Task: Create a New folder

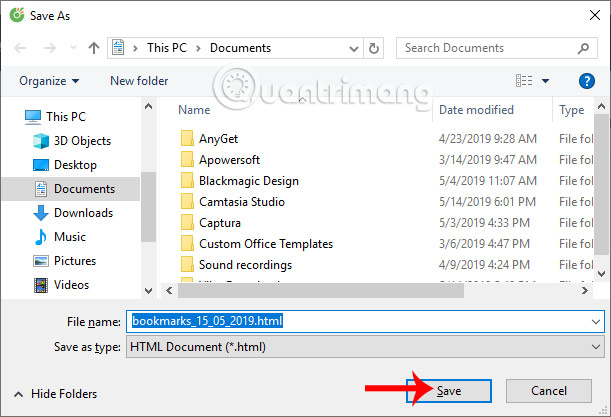Action: (139, 81)
